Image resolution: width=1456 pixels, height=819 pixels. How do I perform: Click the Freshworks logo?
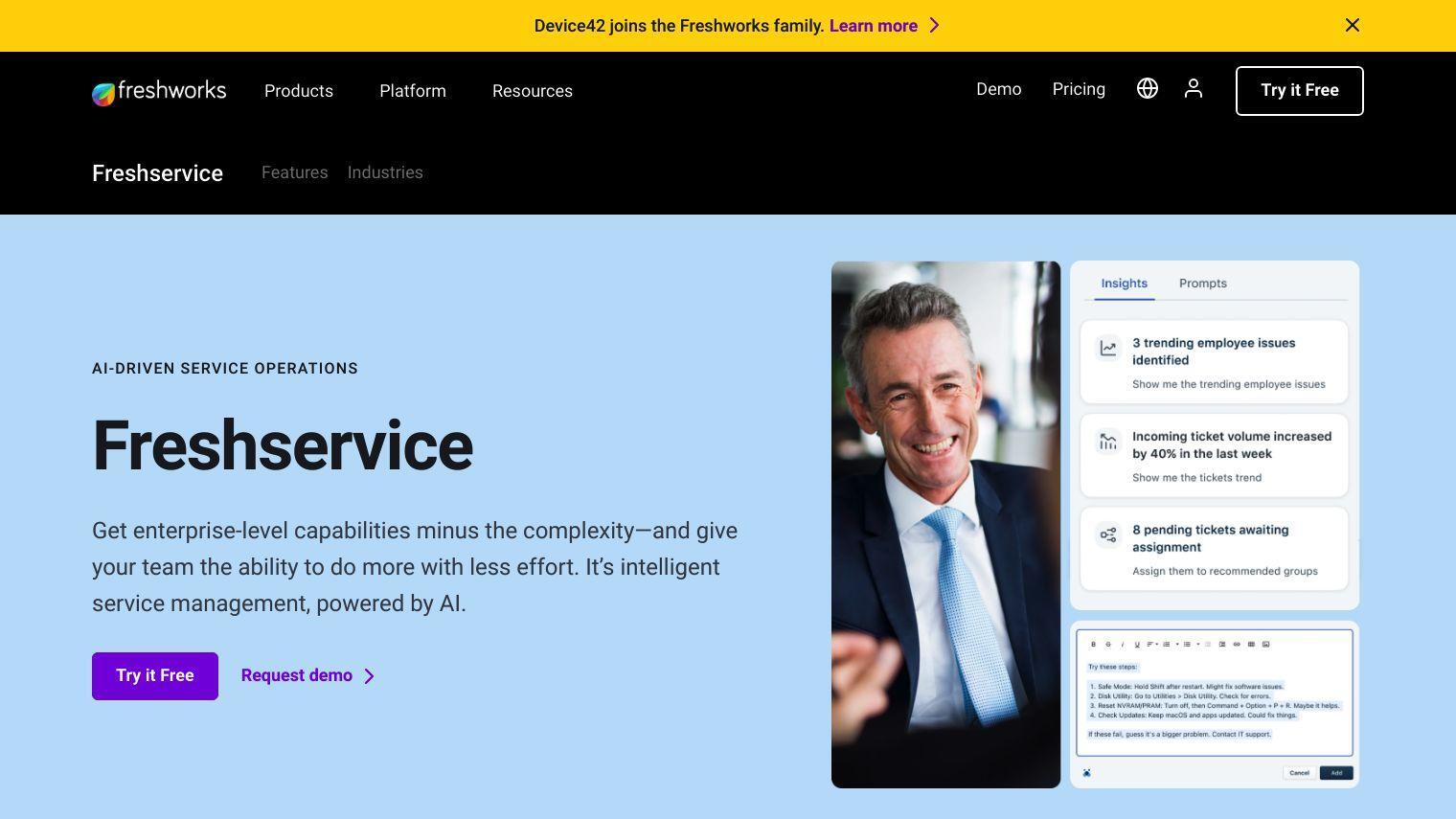pyautogui.click(x=159, y=91)
